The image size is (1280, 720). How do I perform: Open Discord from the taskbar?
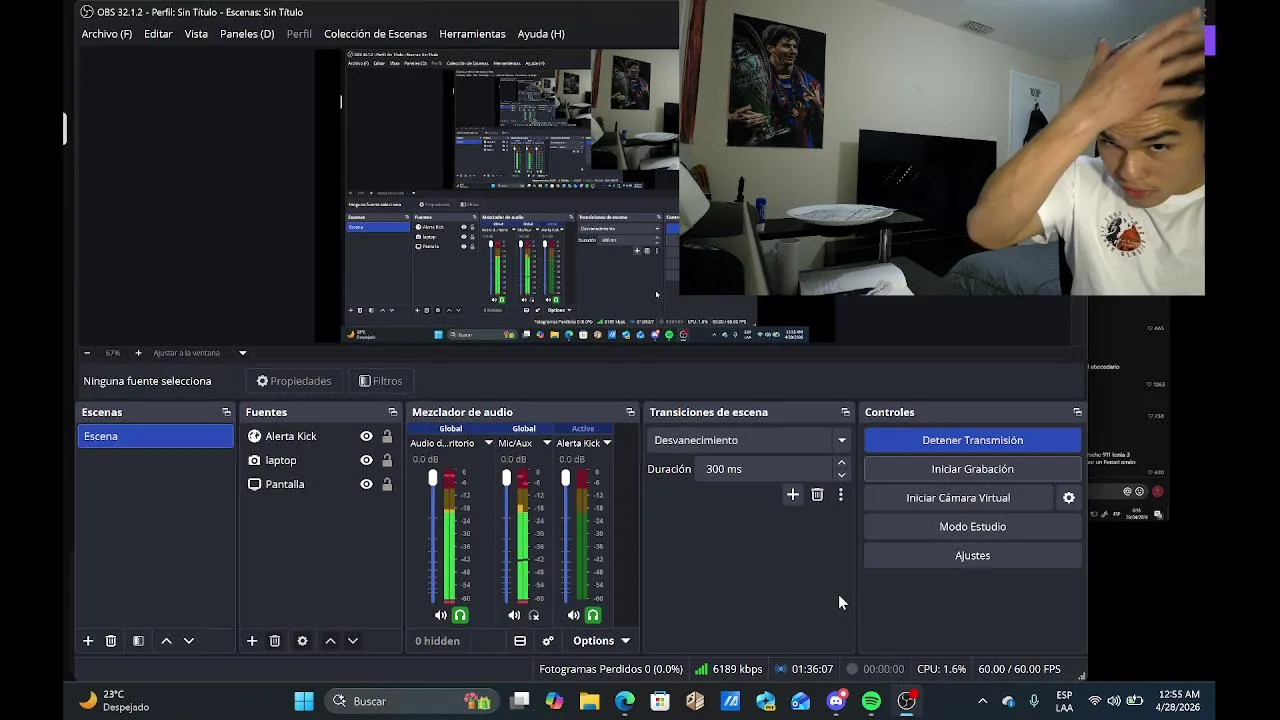coord(836,701)
